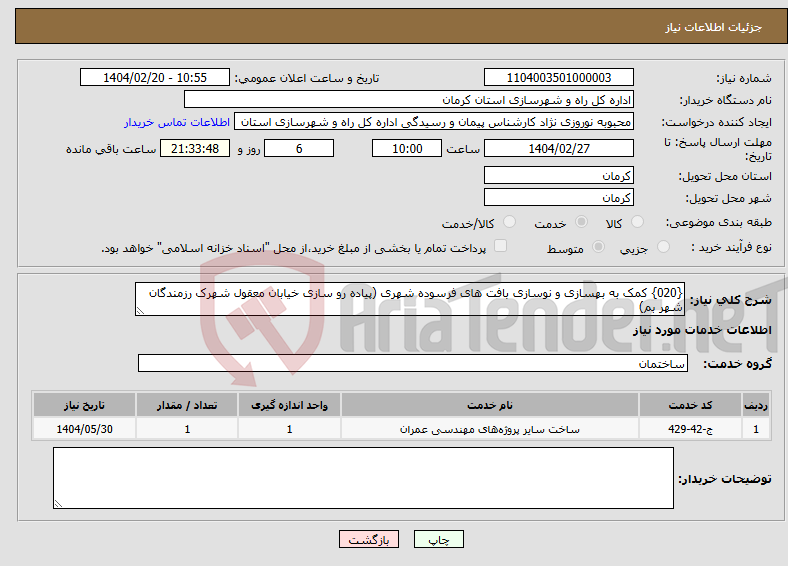The height and width of the screenshot is (566, 788).
Task: Select the خدمت radio button
Action: [x=581, y=222]
